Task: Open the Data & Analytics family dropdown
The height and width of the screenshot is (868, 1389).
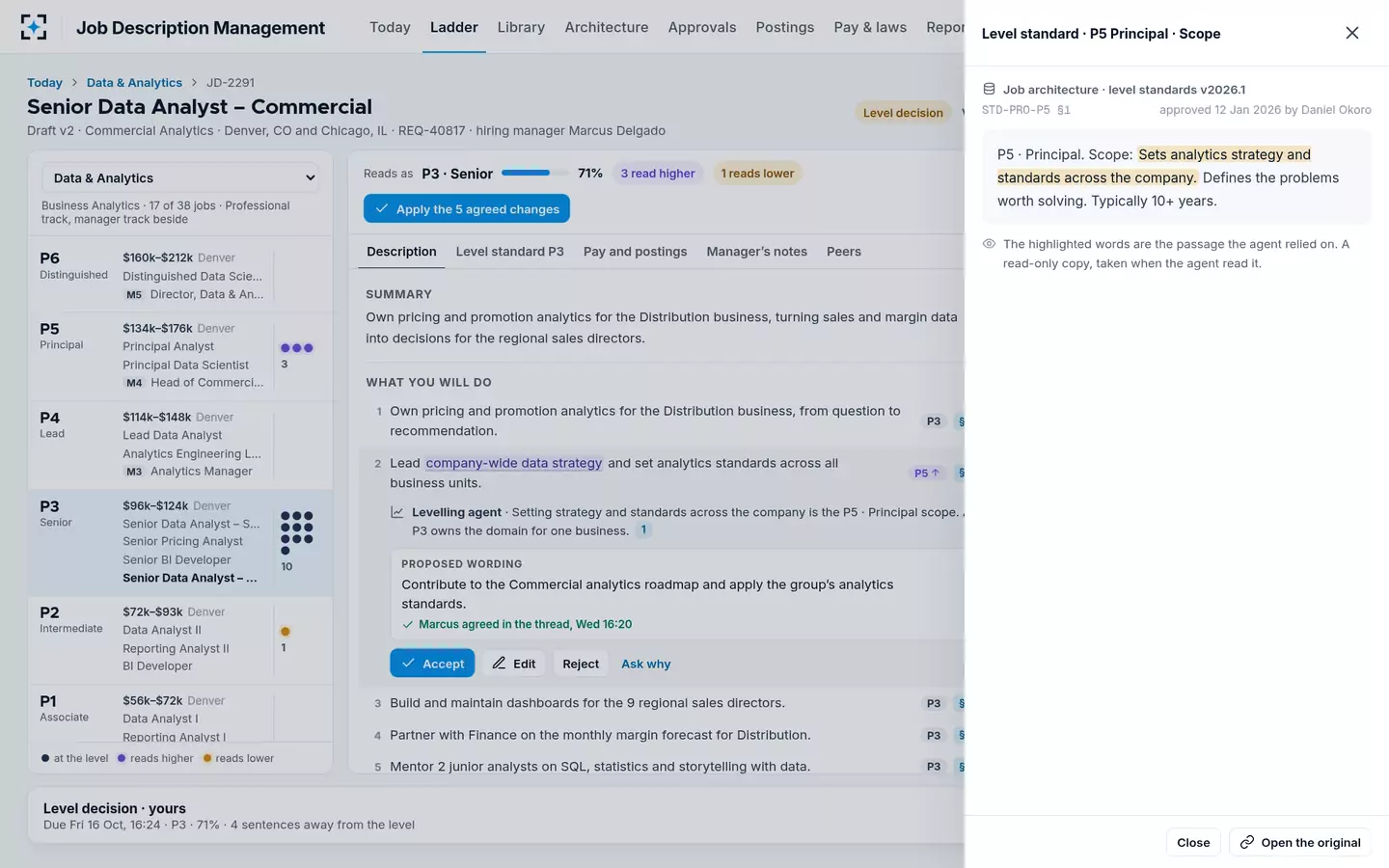Action: [x=180, y=178]
